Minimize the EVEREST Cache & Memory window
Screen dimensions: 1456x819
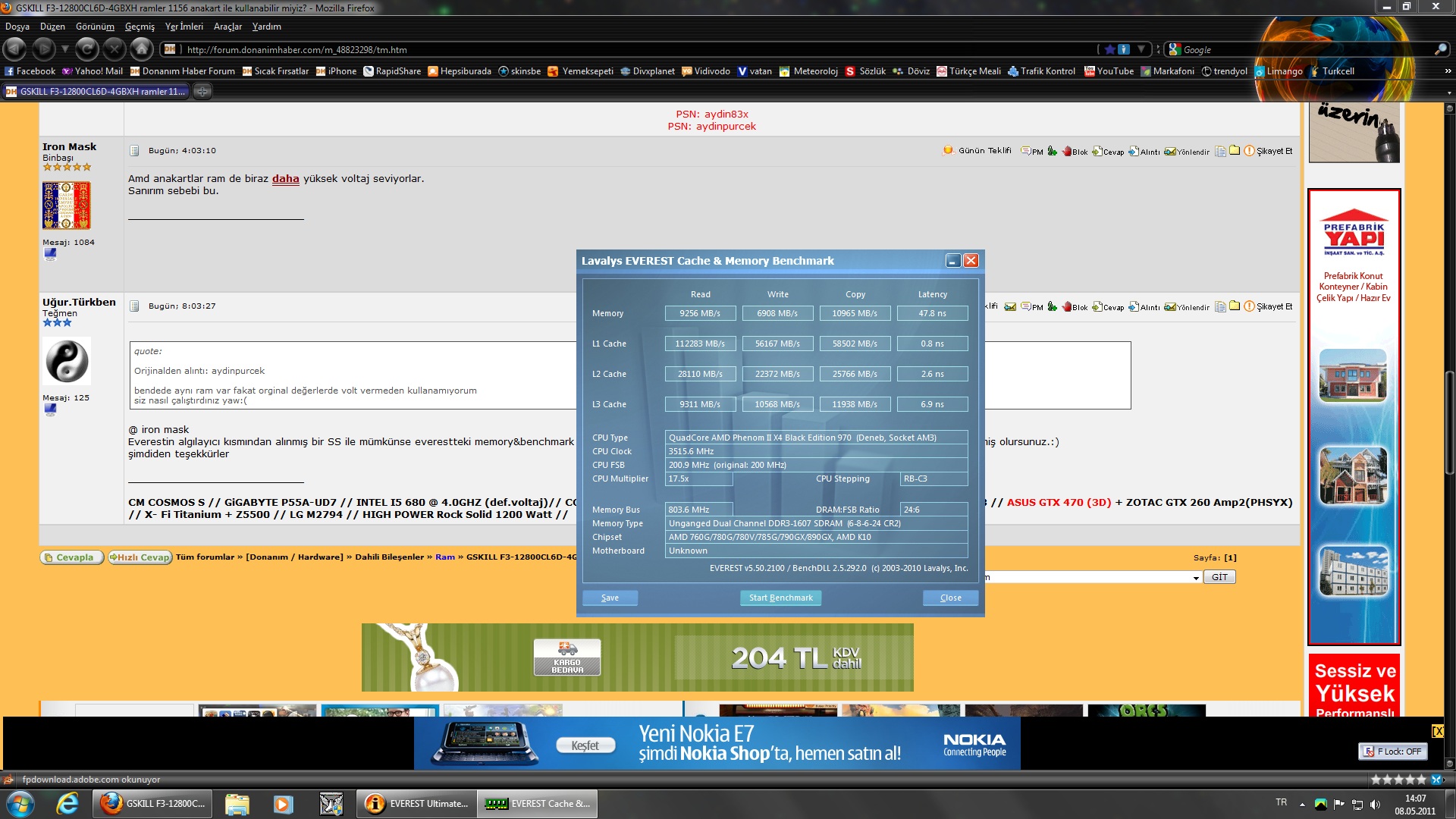tap(953, 261)
